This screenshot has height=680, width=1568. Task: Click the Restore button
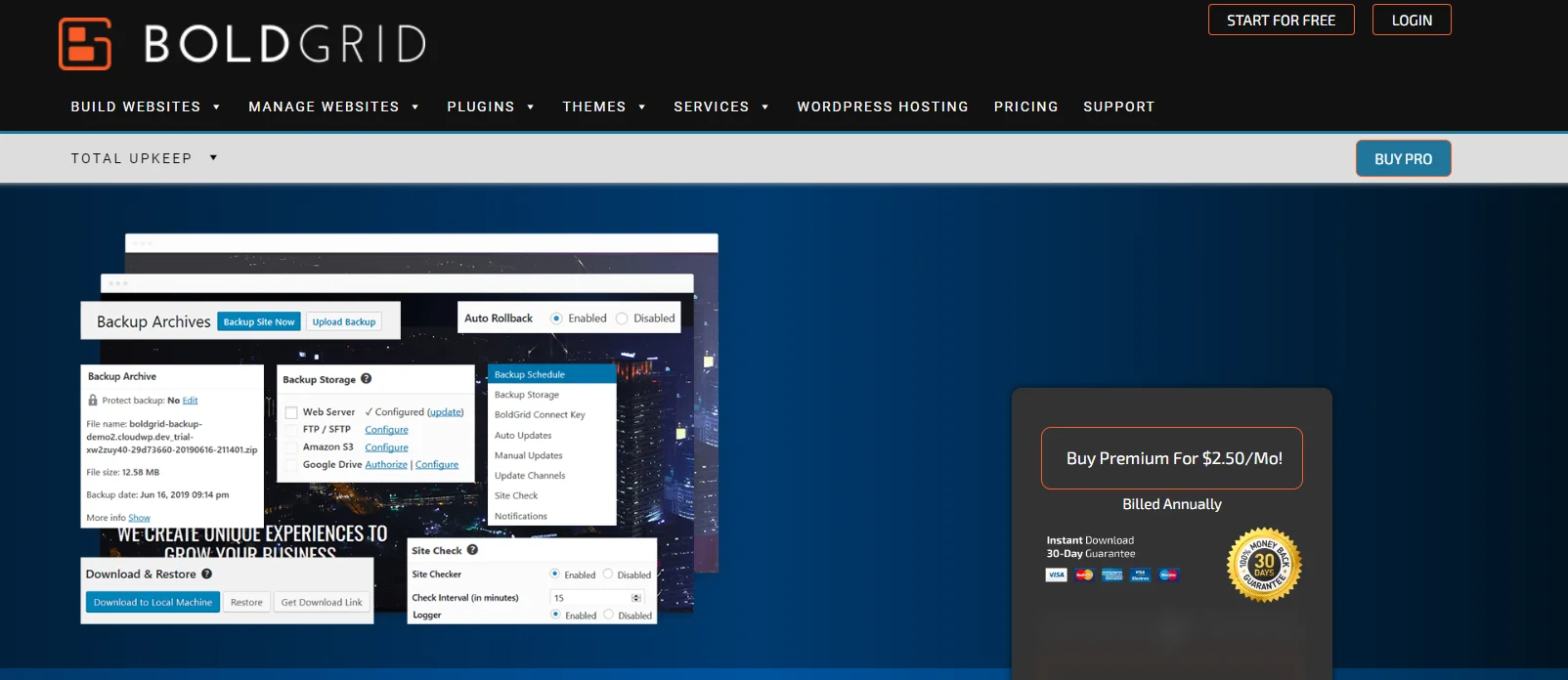pyautogui.click(x=246, y=603)
